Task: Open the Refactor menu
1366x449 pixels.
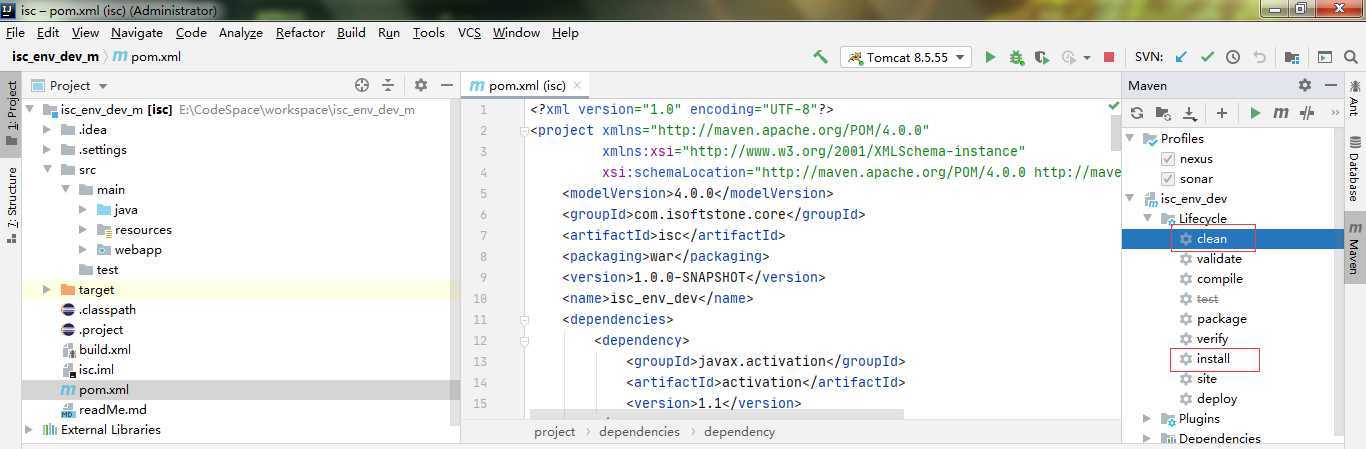Action: [x=300, y=32]
